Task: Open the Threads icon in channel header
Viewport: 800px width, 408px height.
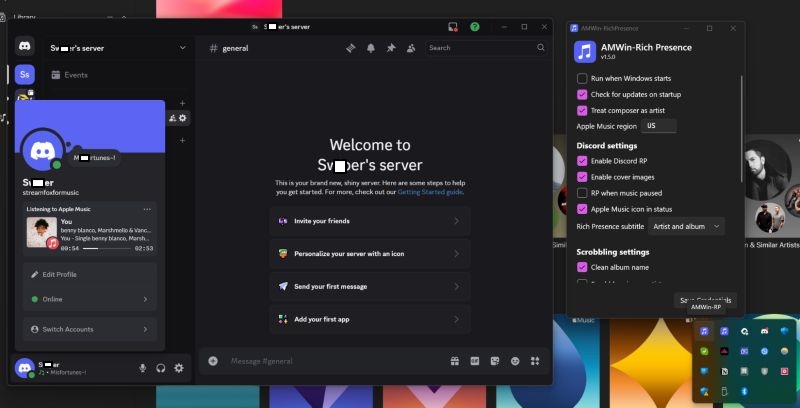Action: (351, 48)
